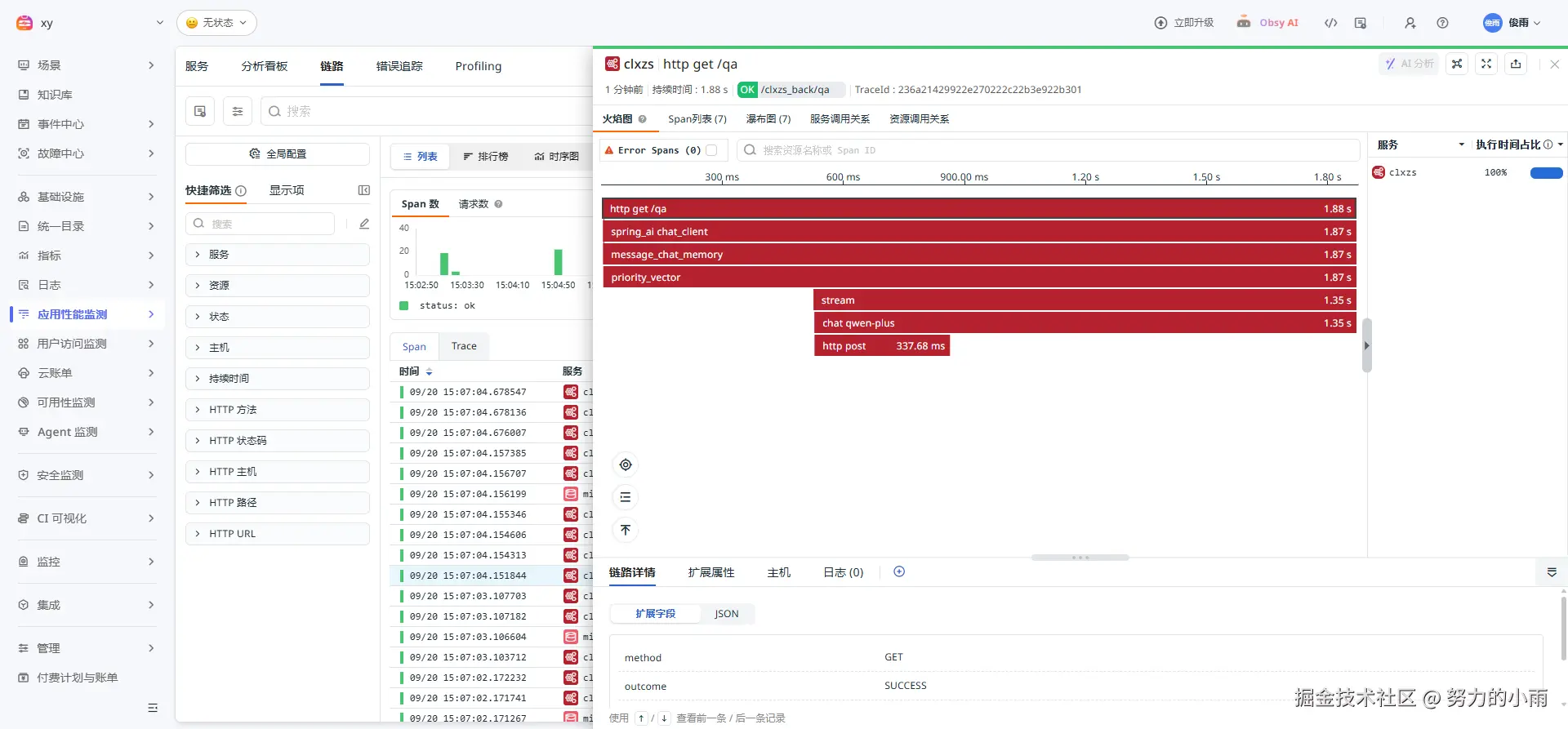
Task: Open the help question mark icon
Action: (x=1442, y=23)
